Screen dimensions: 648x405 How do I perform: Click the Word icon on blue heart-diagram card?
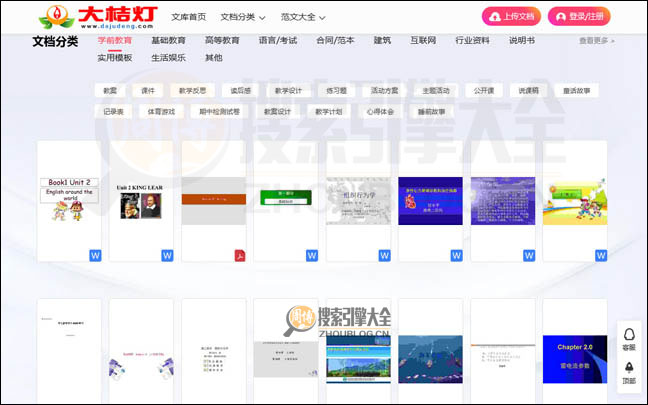(457, 255)
